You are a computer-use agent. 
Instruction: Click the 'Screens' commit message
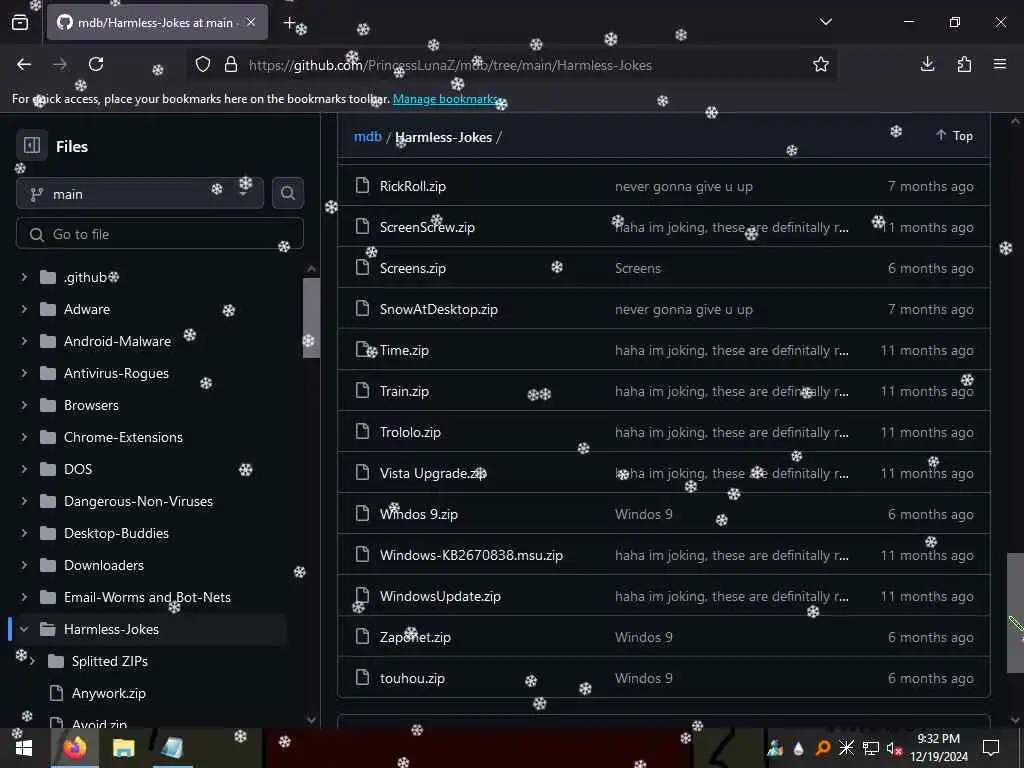point(638,268)
